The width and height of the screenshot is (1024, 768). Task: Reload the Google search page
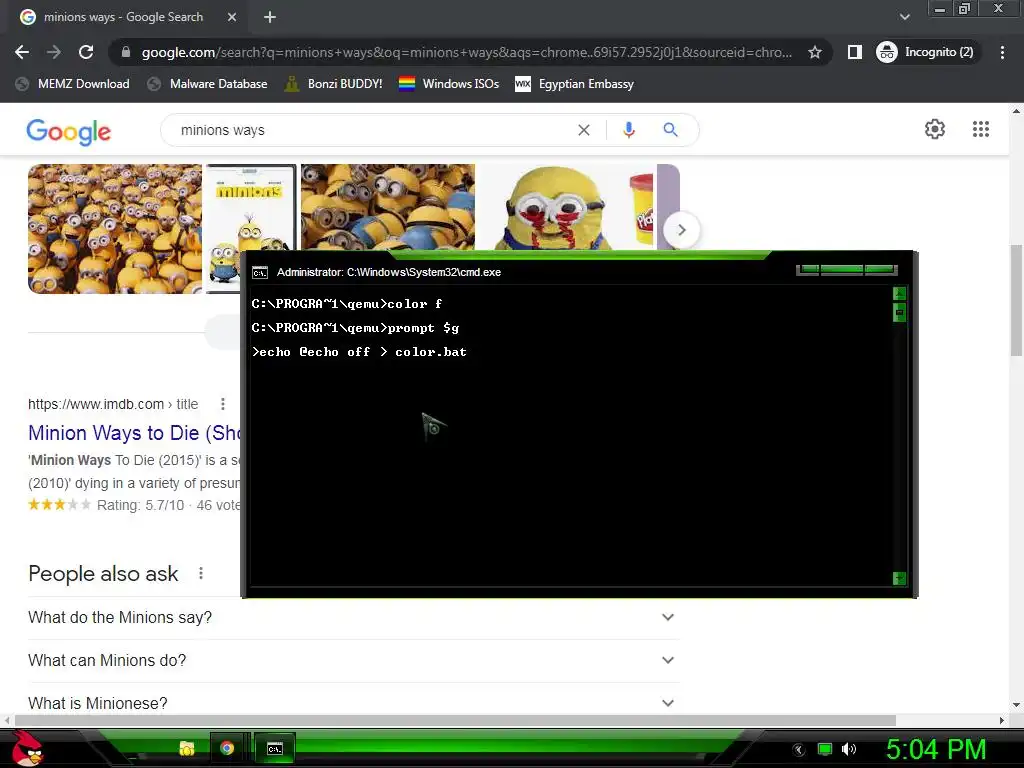click(86, 52)
